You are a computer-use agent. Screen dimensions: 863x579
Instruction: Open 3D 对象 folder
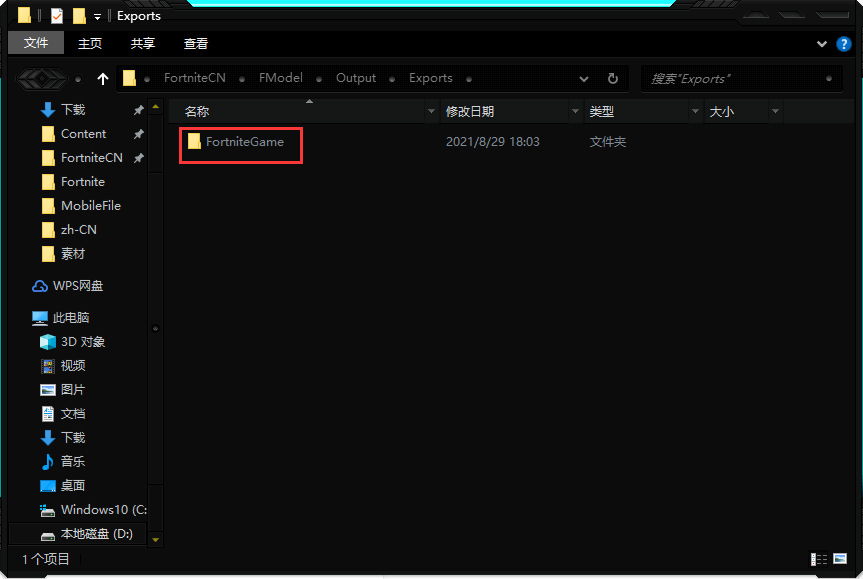click(73, 342)
